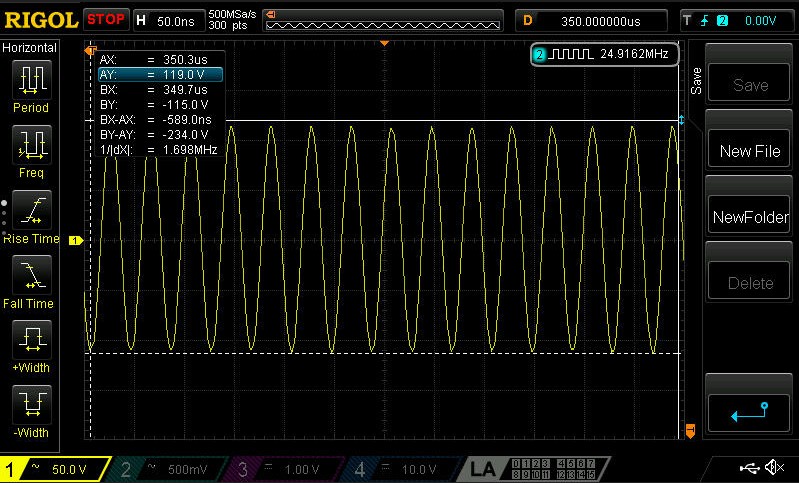
Task: Click the orange trigger position marker on top
Action: coord(385,44)
